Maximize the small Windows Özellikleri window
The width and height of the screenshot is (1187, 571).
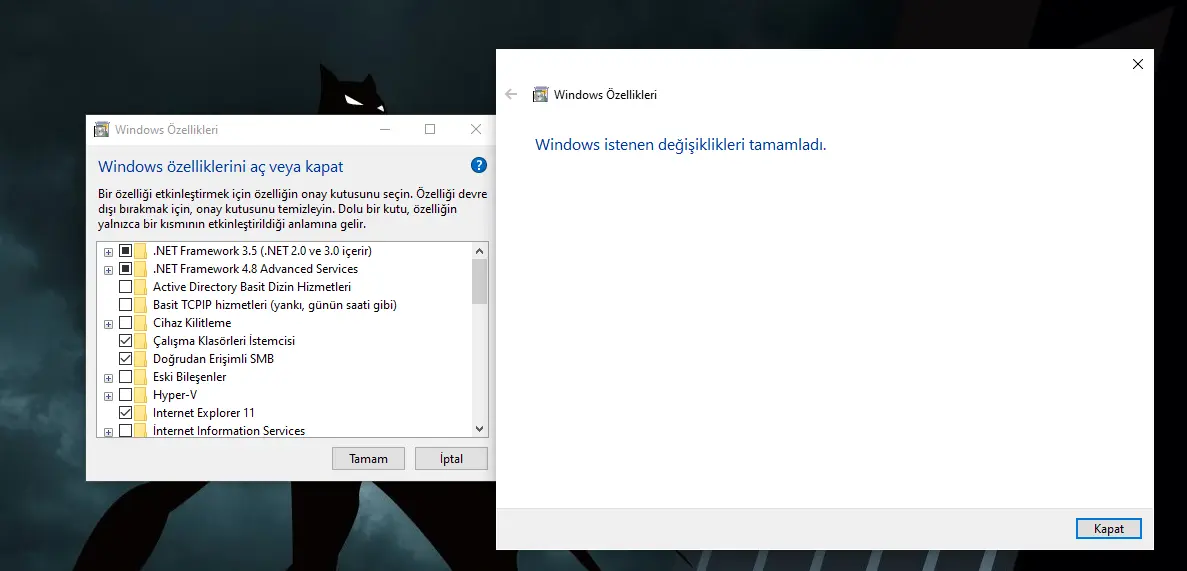tap(430, 129)
